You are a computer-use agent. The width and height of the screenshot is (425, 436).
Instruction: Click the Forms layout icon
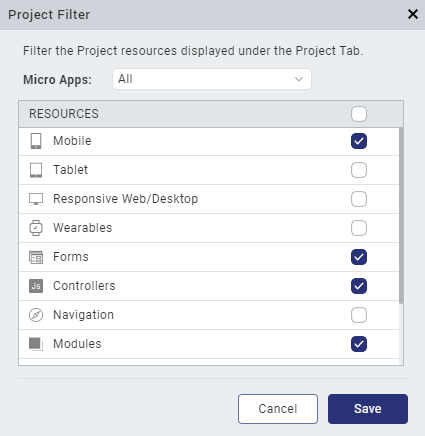[x=36, y=257]
